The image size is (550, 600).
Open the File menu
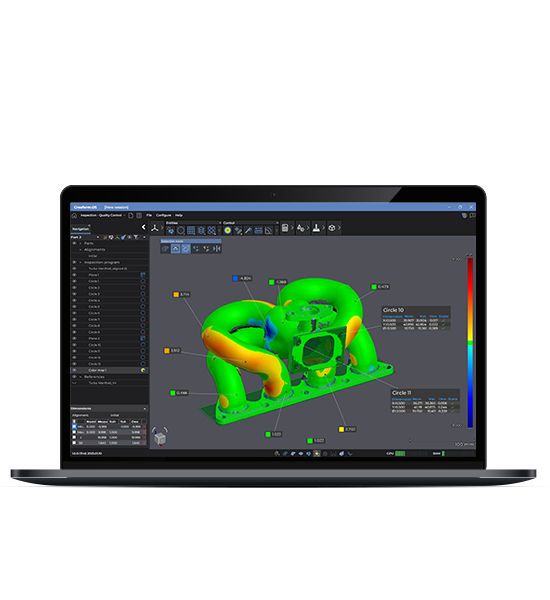click(x=149, y=215)
